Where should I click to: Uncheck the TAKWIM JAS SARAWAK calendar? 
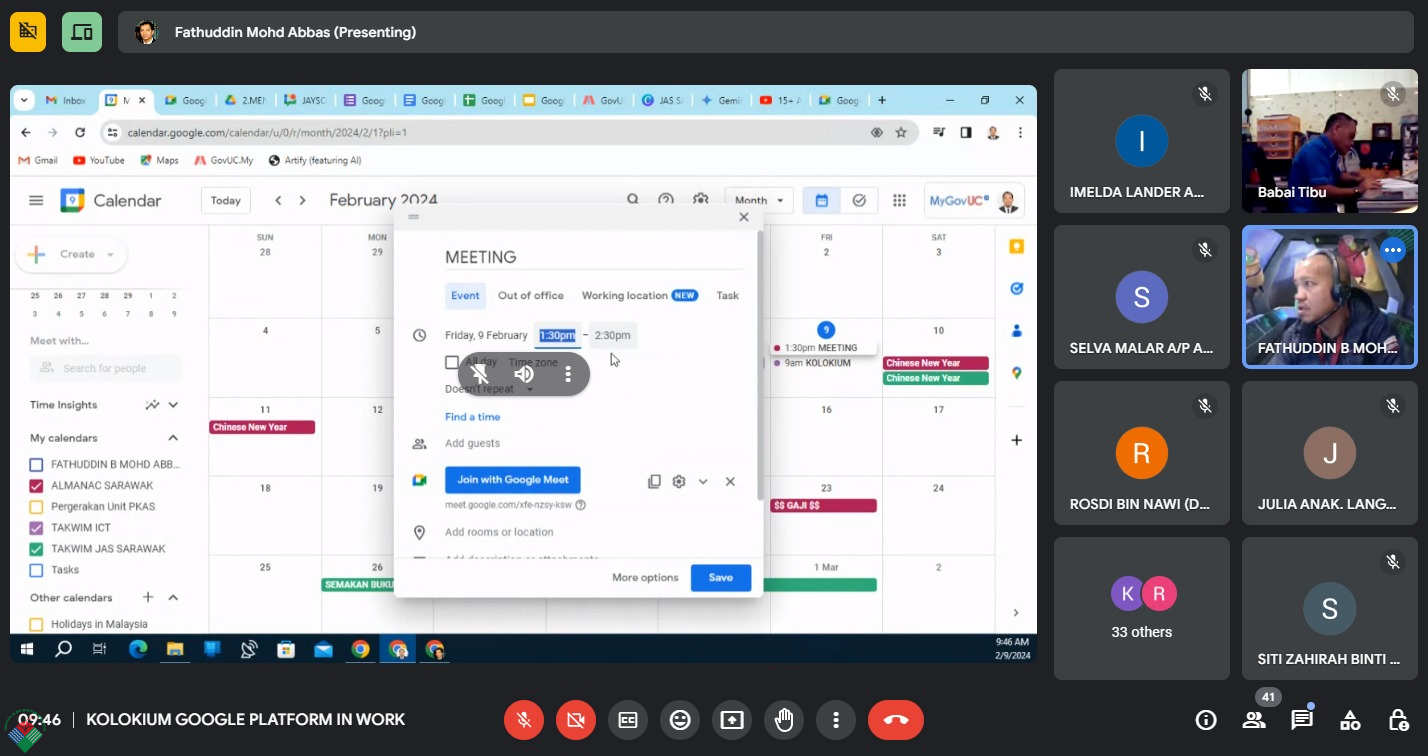37,548
